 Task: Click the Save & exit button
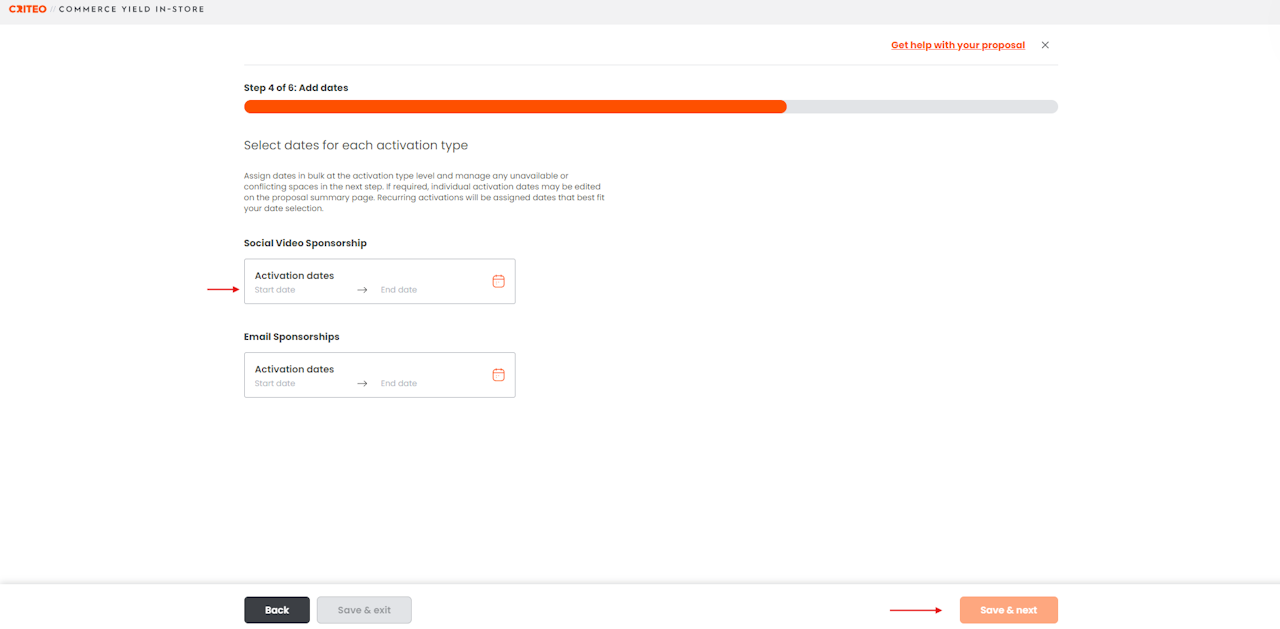click(x=364, y=610)
